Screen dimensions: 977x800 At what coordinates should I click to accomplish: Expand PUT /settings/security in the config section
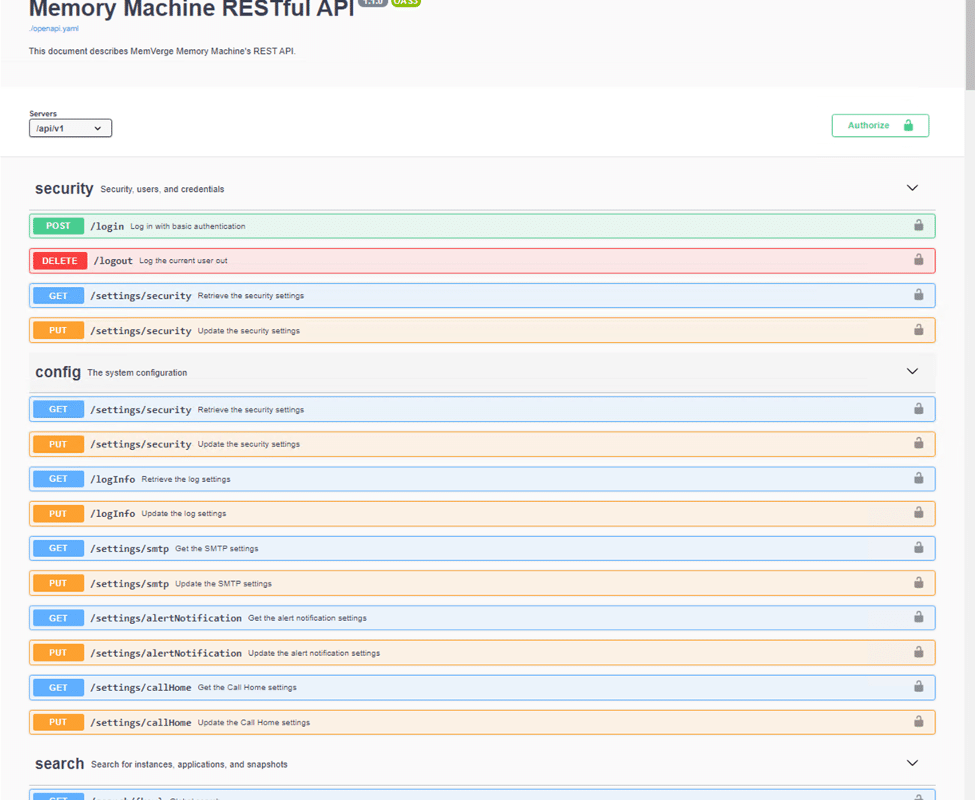coord(482,444)
